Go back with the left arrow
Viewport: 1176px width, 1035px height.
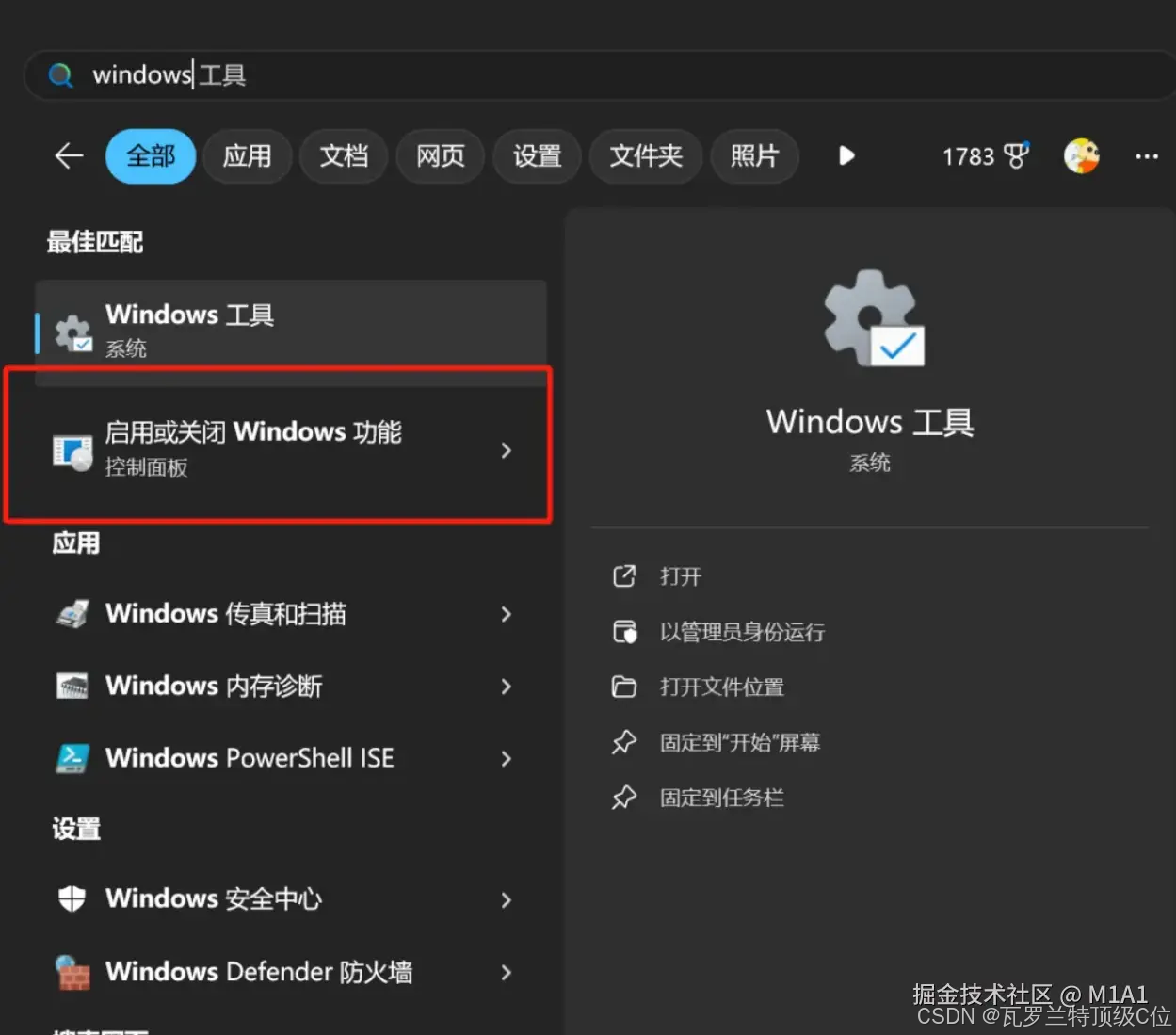70,155
